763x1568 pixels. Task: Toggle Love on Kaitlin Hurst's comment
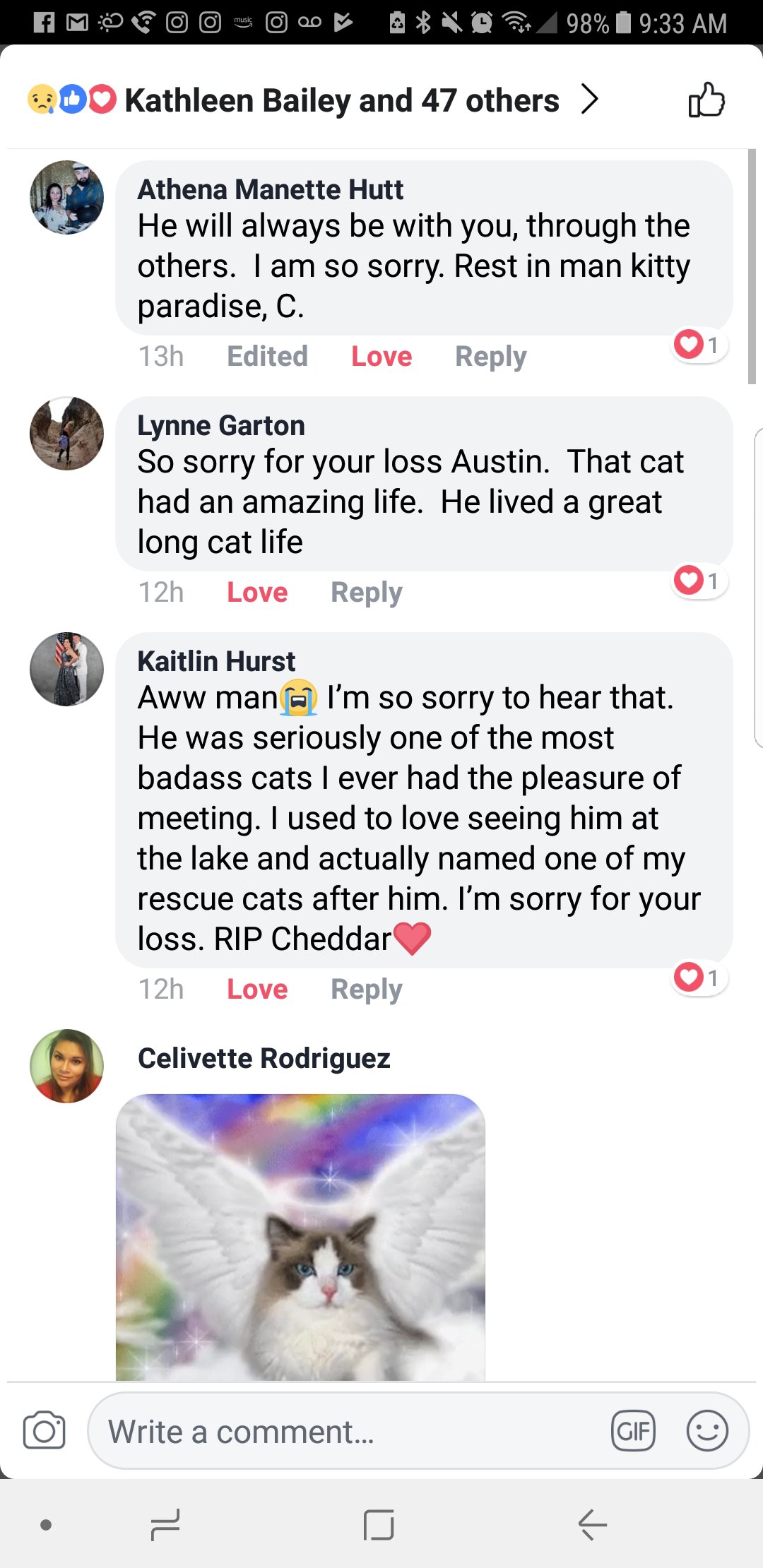click(x=257, y=990)
